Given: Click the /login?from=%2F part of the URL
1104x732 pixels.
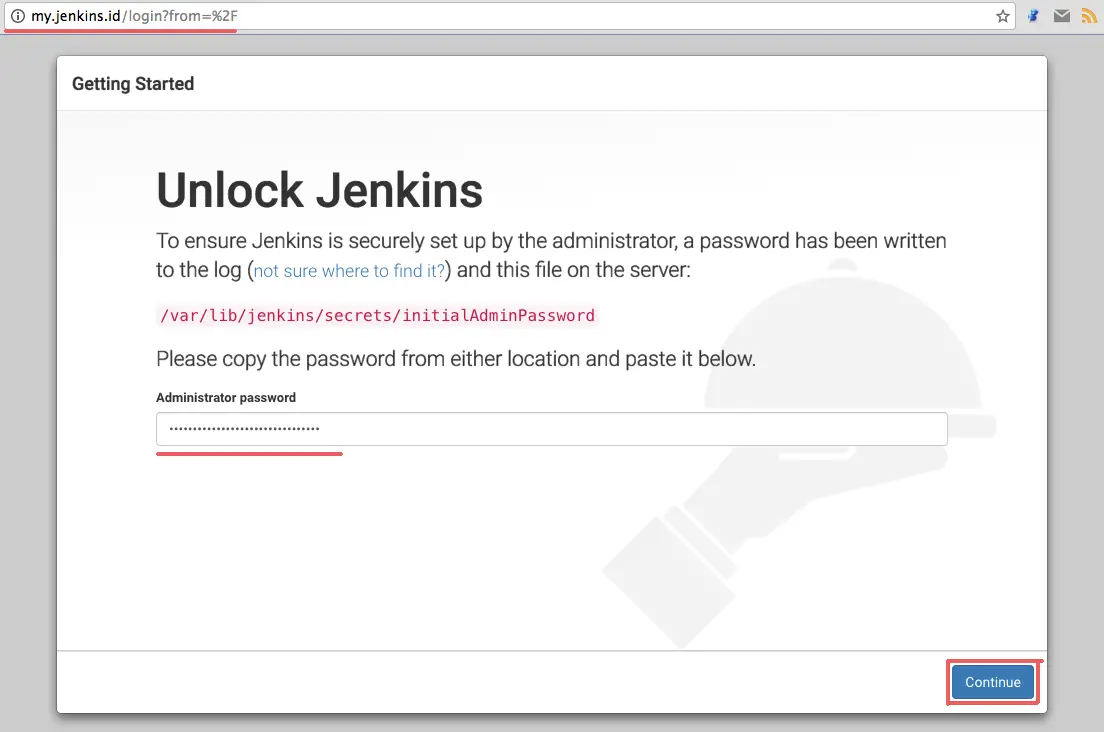Looking at the screenshot, I should pyautogui.click(x=180, y=15).
